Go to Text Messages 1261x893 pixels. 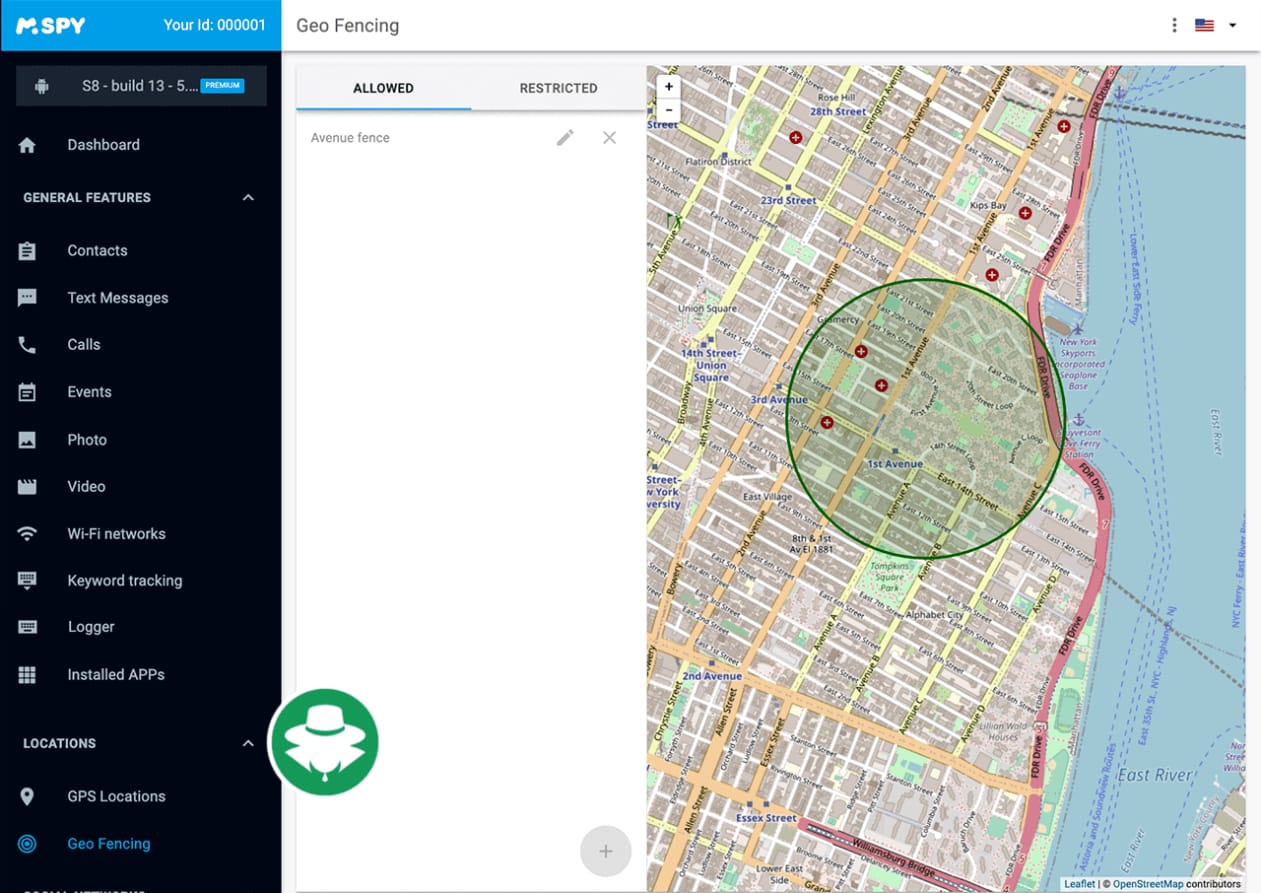117,298
